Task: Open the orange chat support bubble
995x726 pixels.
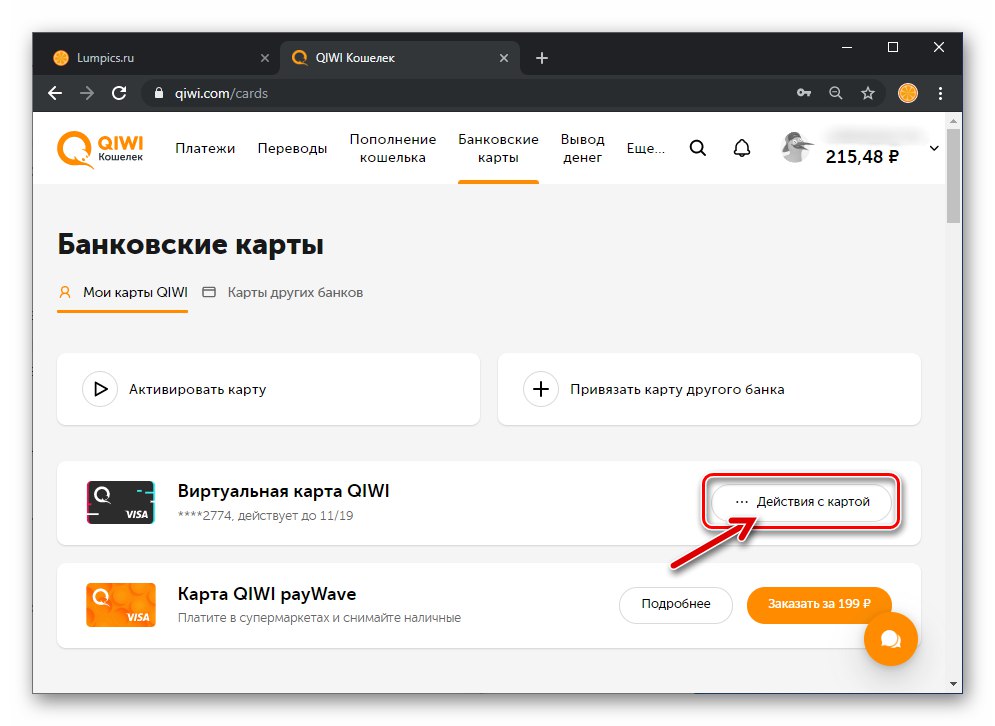Action: click(x=890, y=635)
